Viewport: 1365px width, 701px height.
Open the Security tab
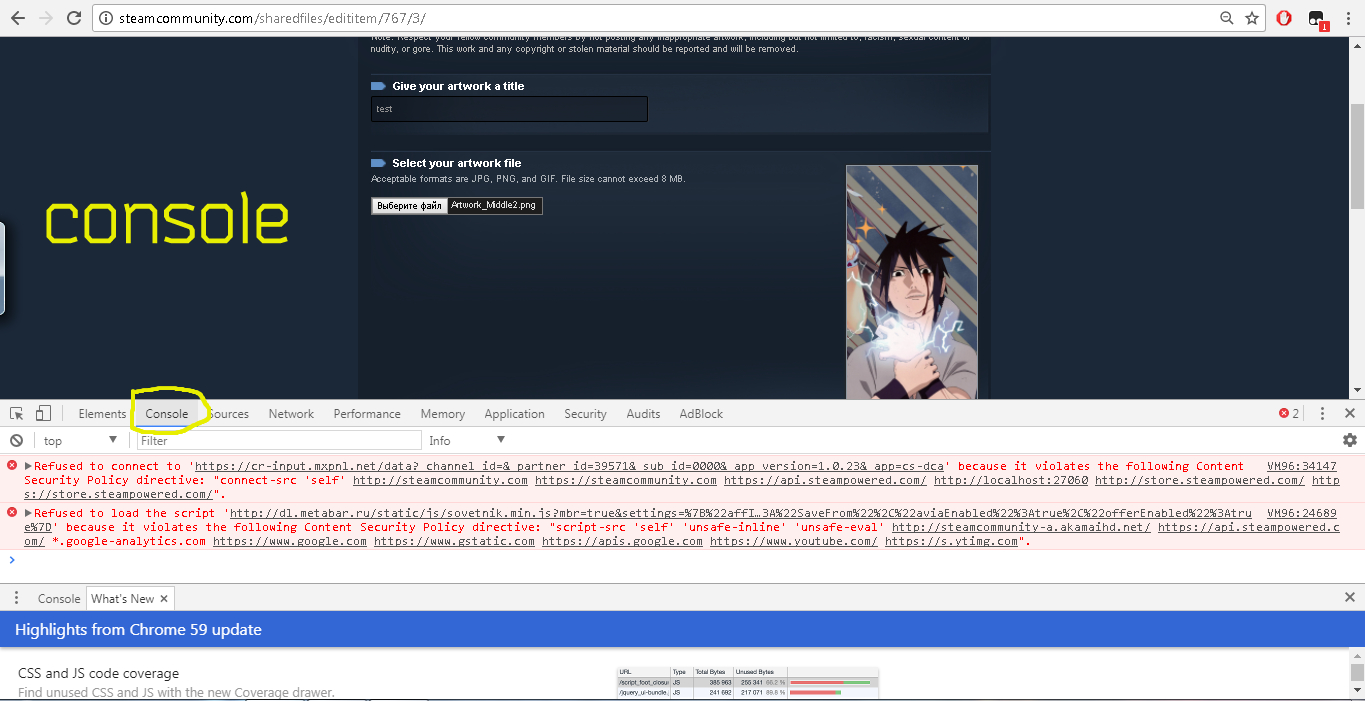tap(585, 414)
